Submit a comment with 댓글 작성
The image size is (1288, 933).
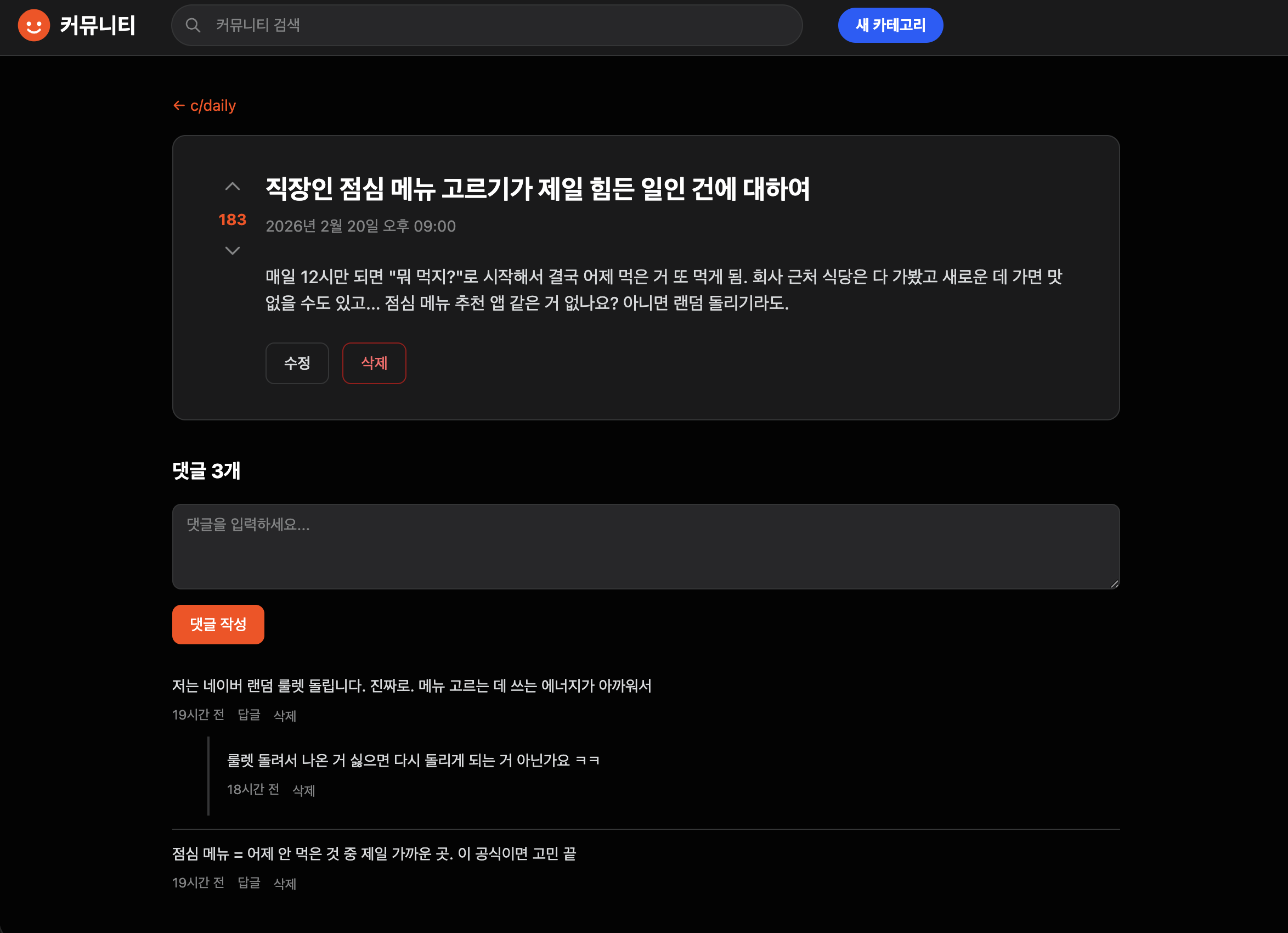pyautogui.click(x=218, y=624)
